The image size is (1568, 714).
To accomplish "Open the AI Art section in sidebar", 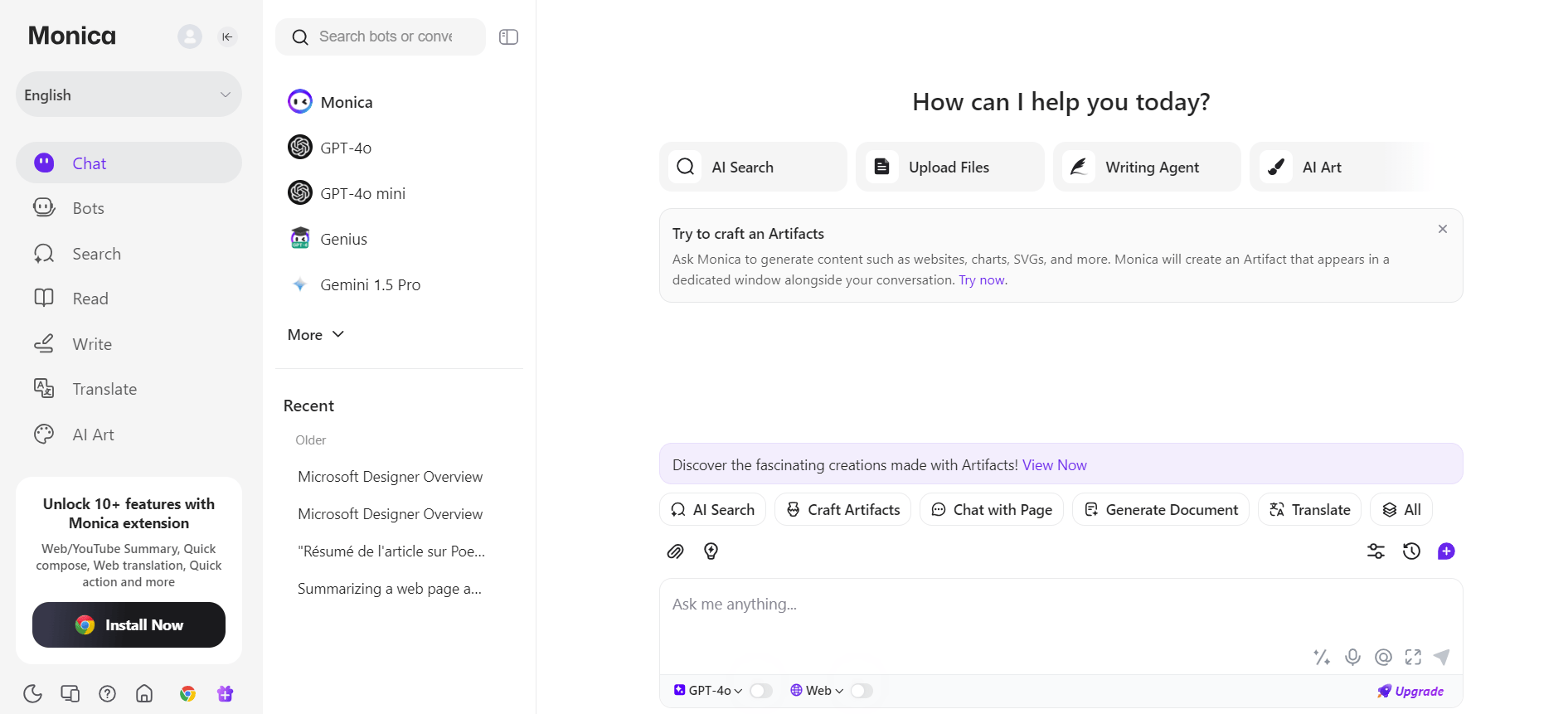I will pos(129,435).
